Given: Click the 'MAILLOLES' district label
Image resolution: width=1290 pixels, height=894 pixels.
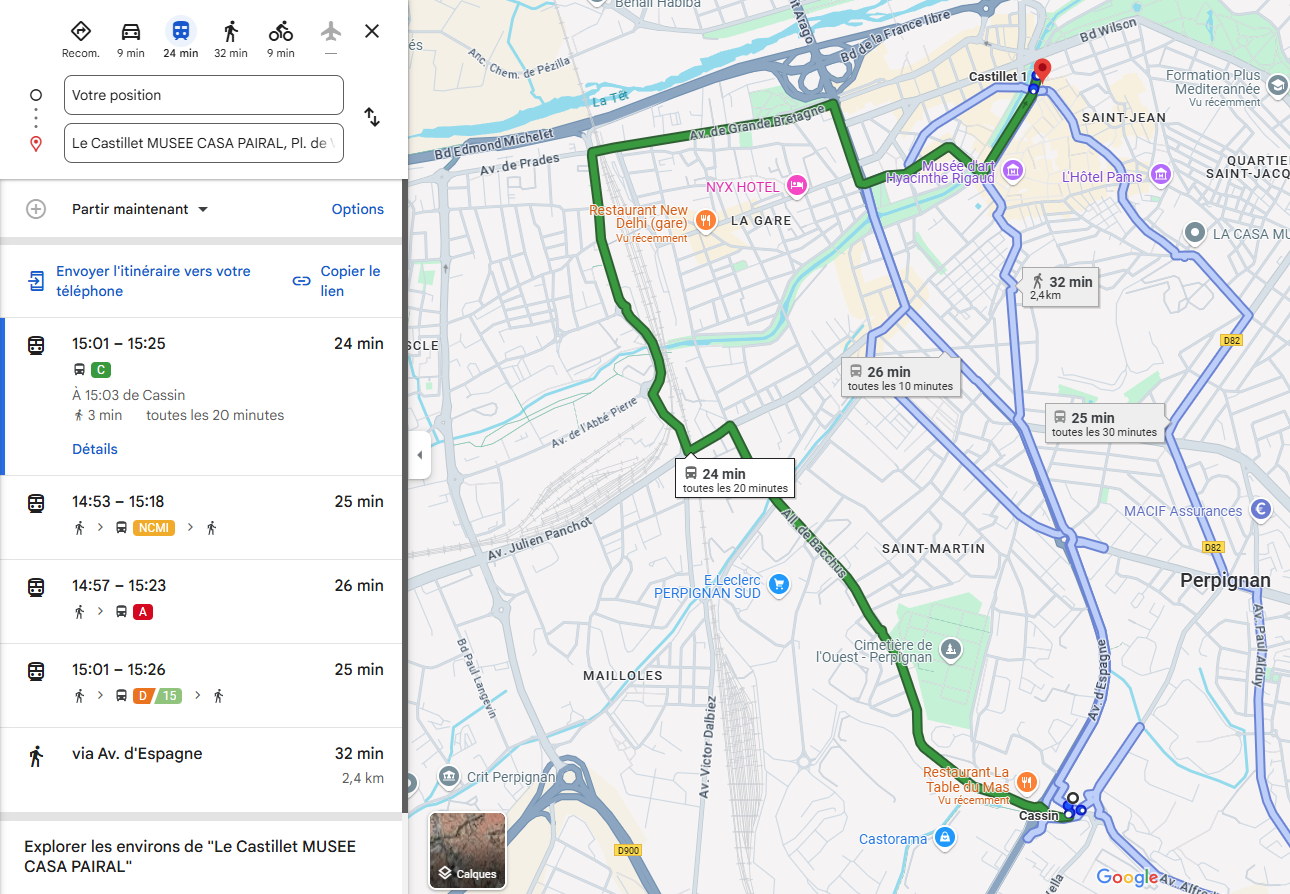Looking at the screenshot, I should click(x=623, y=675).
